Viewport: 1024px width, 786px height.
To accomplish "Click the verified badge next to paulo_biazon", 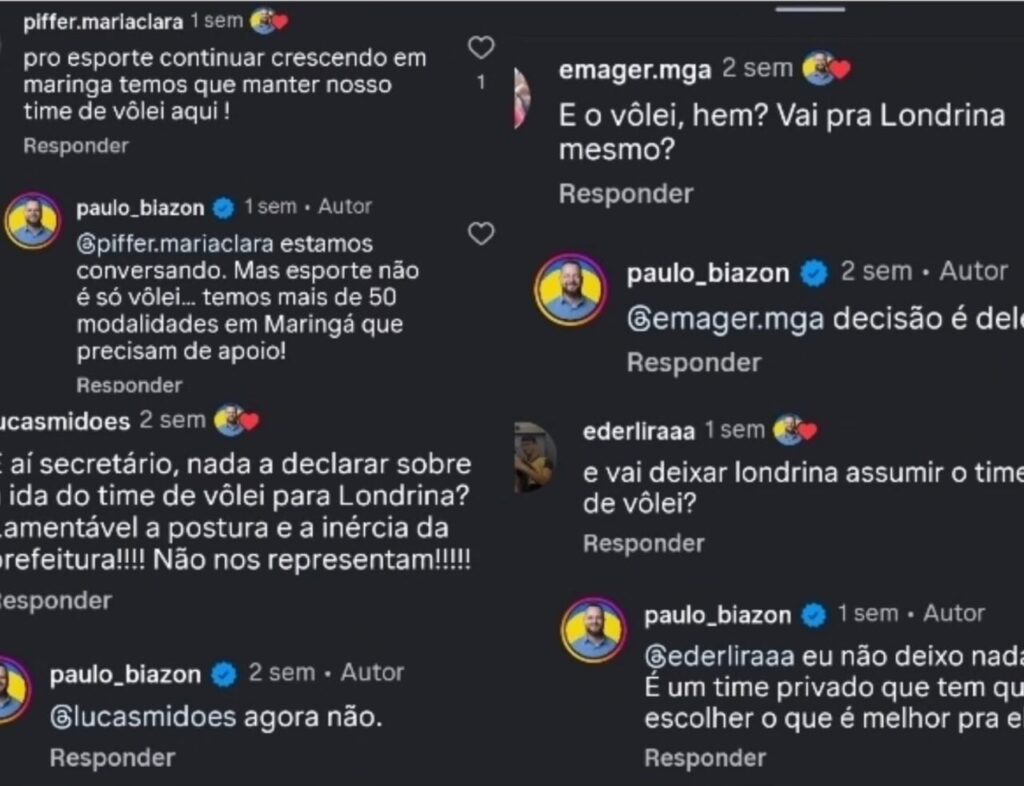I will [223, 207].
